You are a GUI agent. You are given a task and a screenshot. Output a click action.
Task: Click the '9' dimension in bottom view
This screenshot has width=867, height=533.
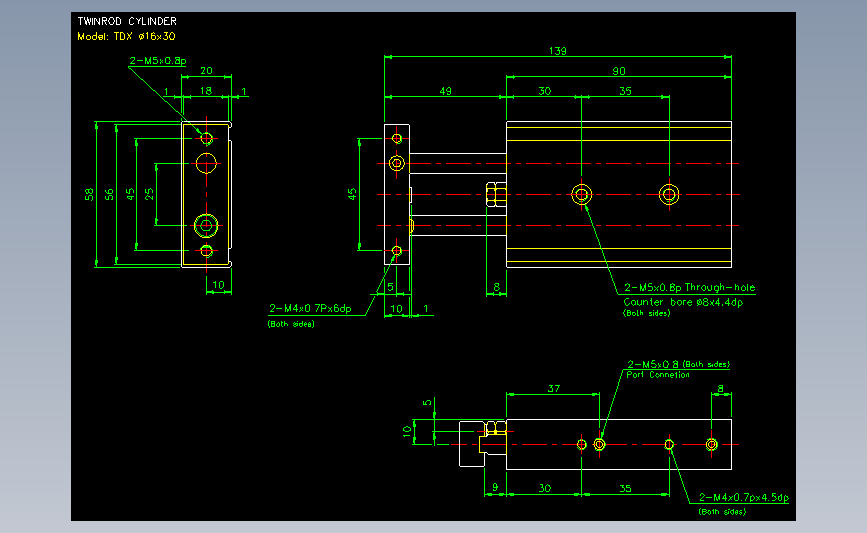click(x=495, y=488)
